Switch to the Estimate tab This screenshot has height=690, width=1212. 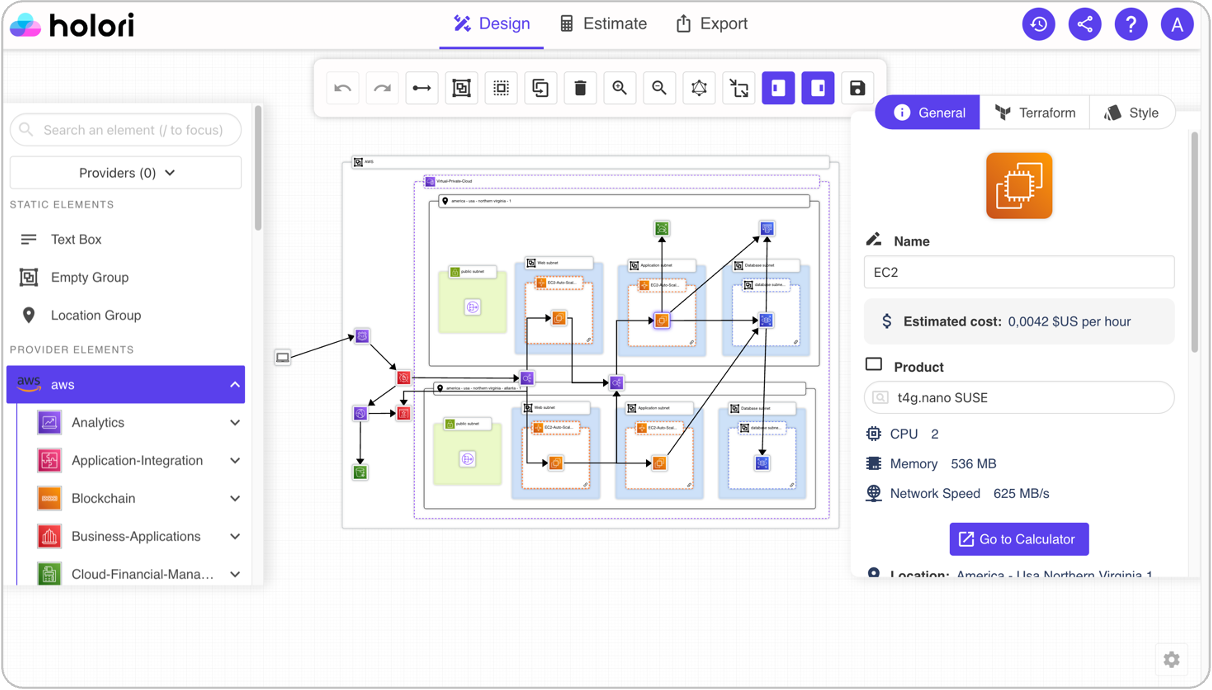click(603, 24)
